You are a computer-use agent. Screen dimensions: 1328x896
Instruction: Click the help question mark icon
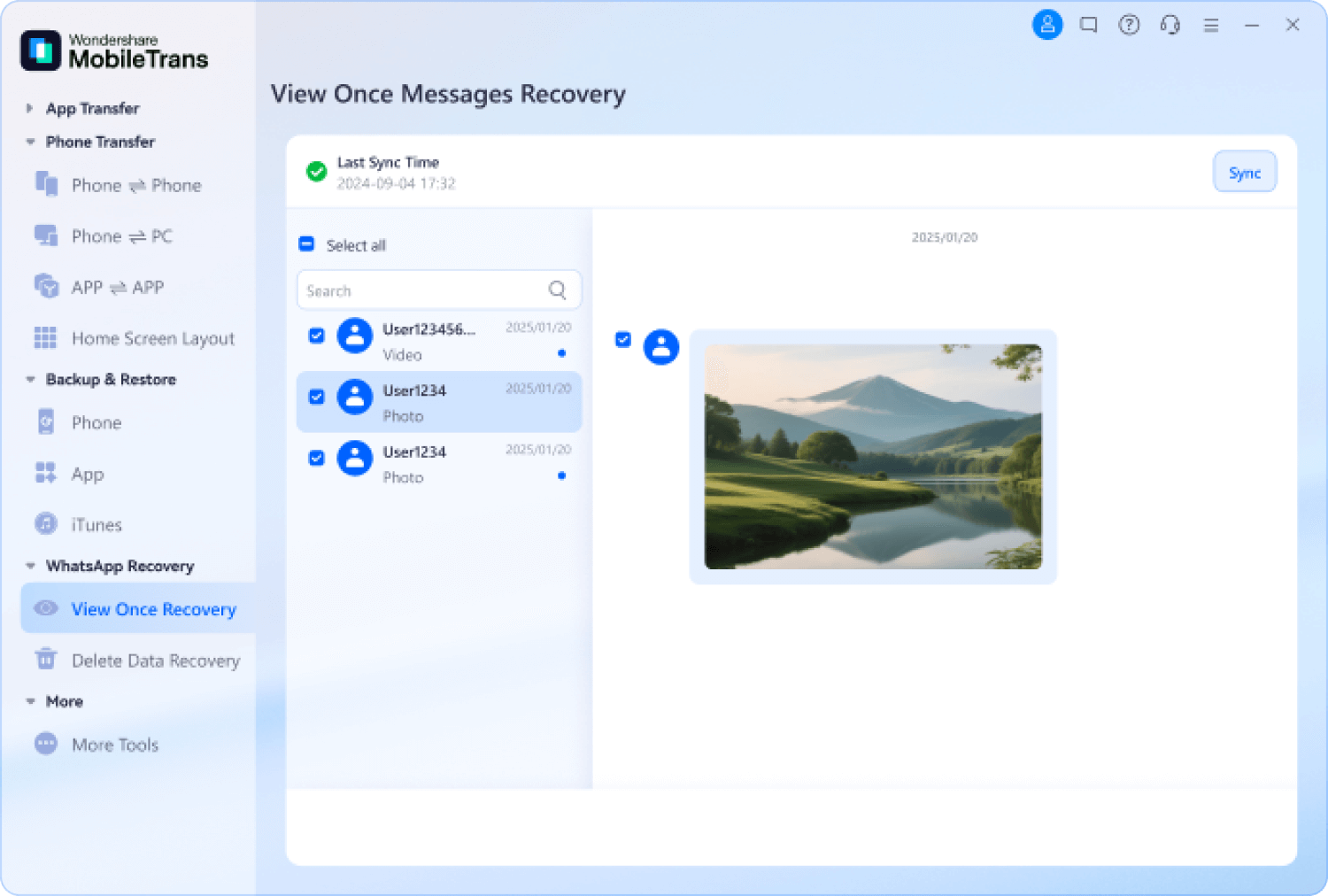1129,25
